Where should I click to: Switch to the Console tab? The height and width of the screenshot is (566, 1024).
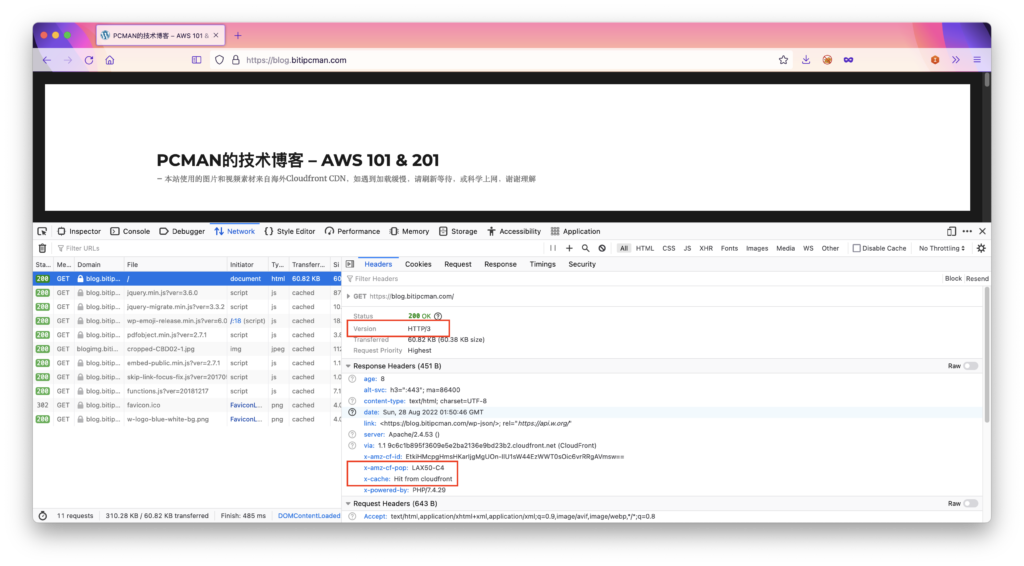pyautogui.click(x=130, y=231)
